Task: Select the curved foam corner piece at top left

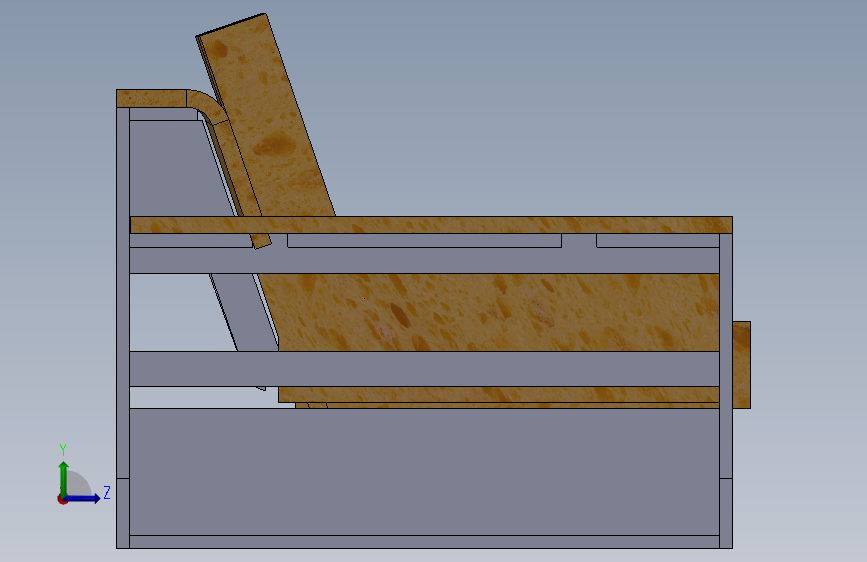Action: click(x=210, y=105)
